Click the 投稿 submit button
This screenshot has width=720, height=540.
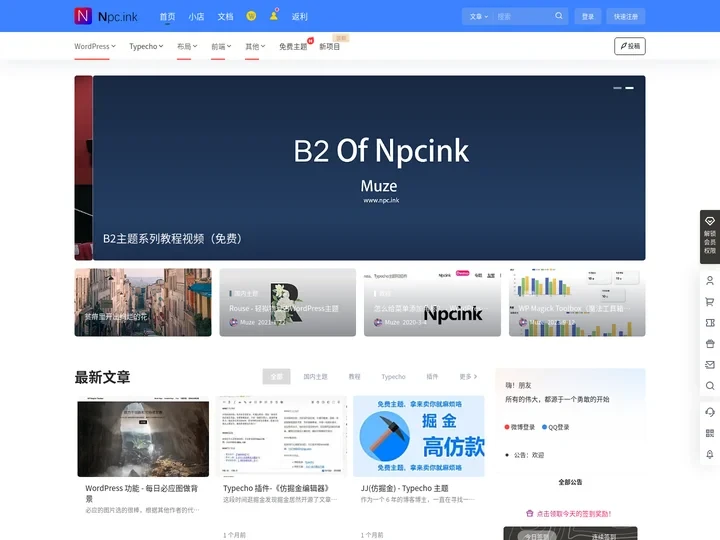(630, 46)
